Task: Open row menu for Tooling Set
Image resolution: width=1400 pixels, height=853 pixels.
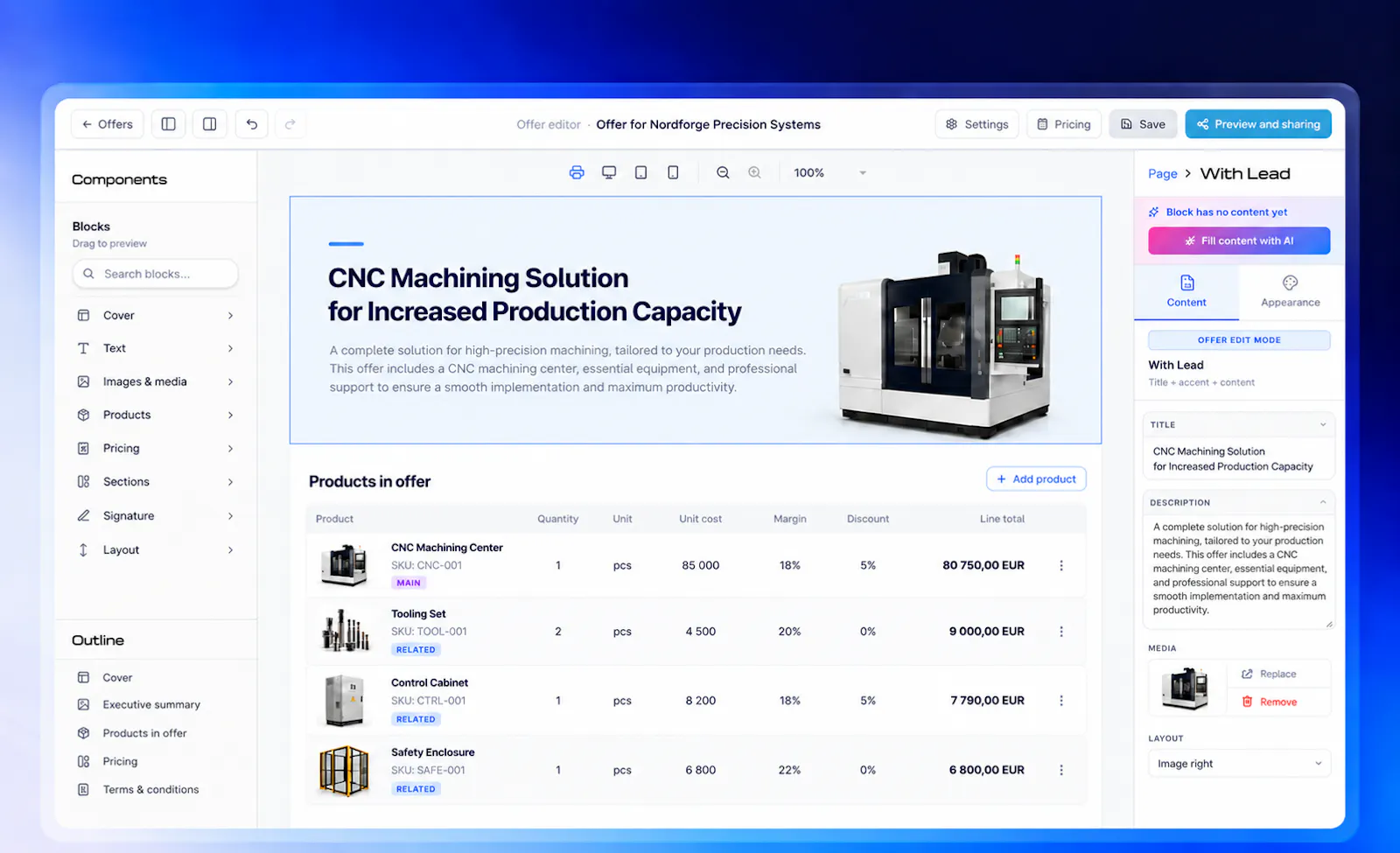Action: tap(1061, 632)
